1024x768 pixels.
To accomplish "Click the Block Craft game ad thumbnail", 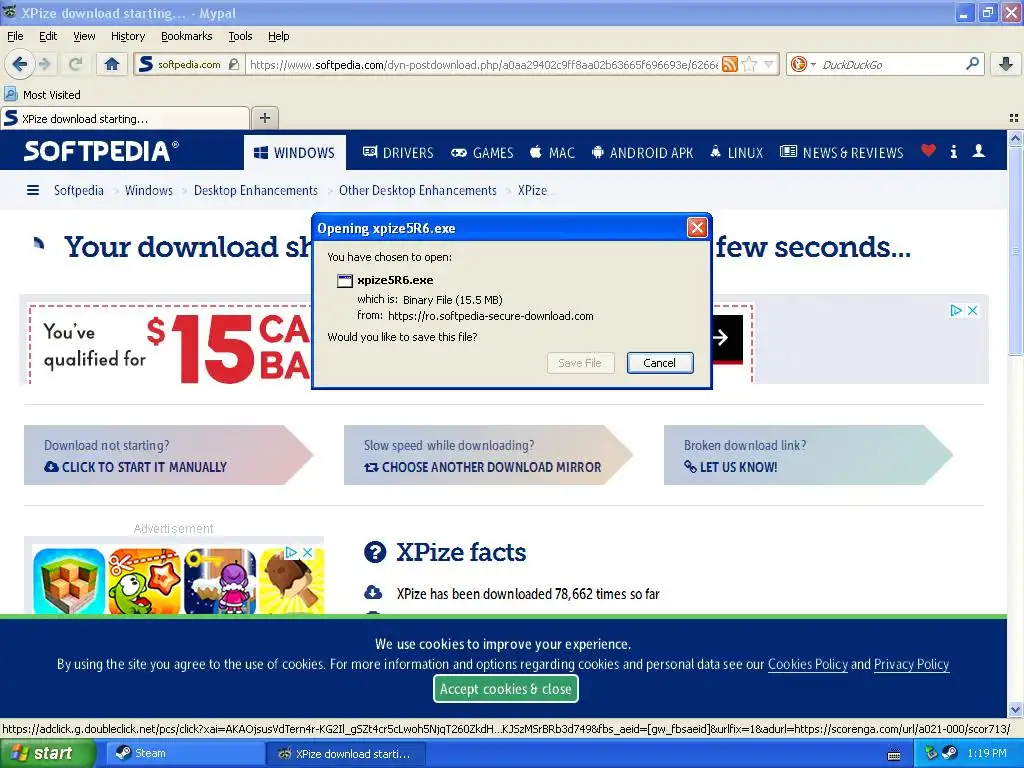I will pos(69,581).
